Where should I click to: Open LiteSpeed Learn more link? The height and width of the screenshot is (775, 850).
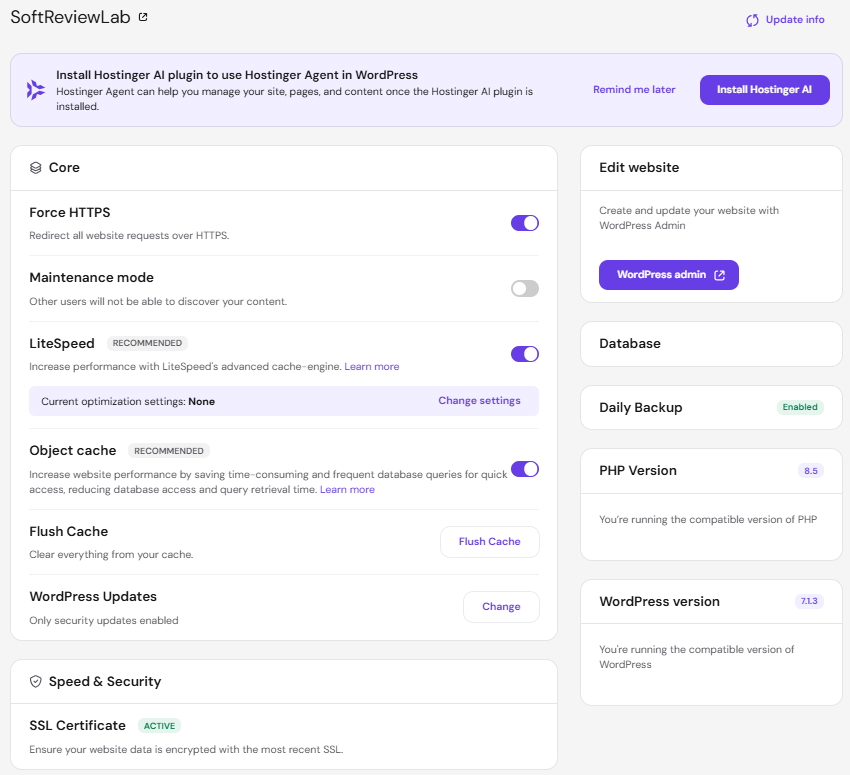371,367
